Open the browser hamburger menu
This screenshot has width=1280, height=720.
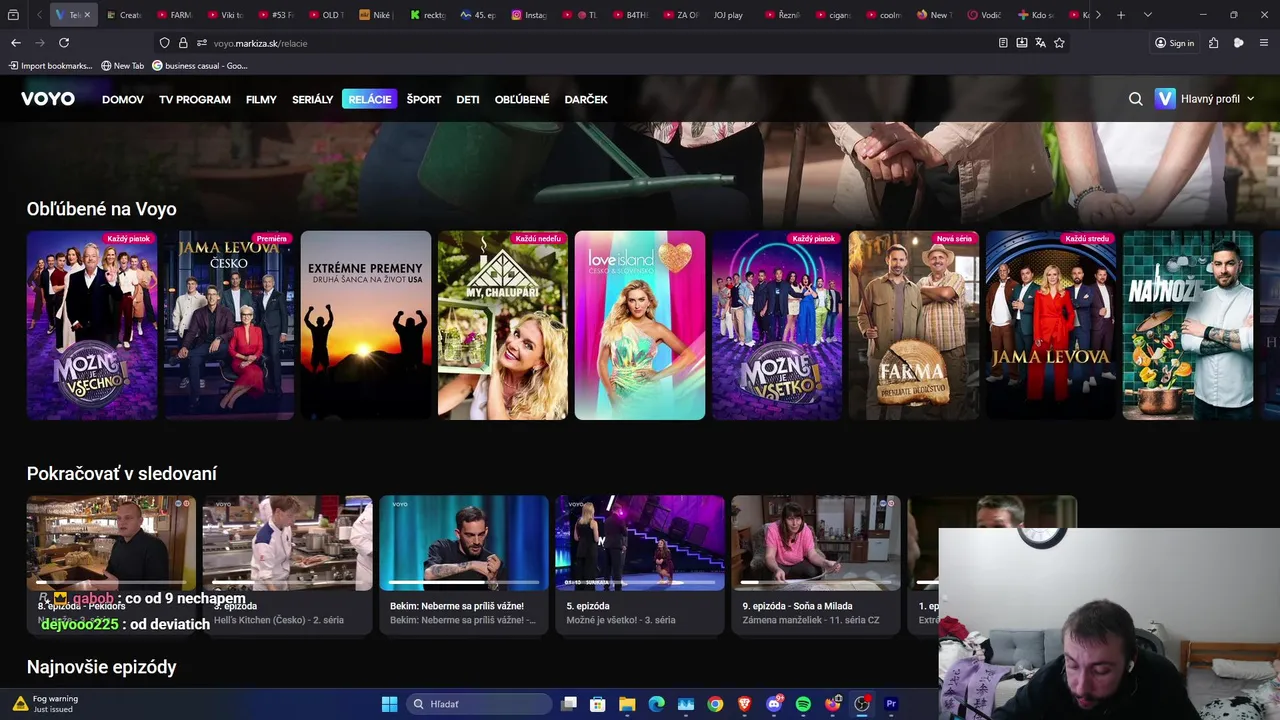(x=1265, y=43)
